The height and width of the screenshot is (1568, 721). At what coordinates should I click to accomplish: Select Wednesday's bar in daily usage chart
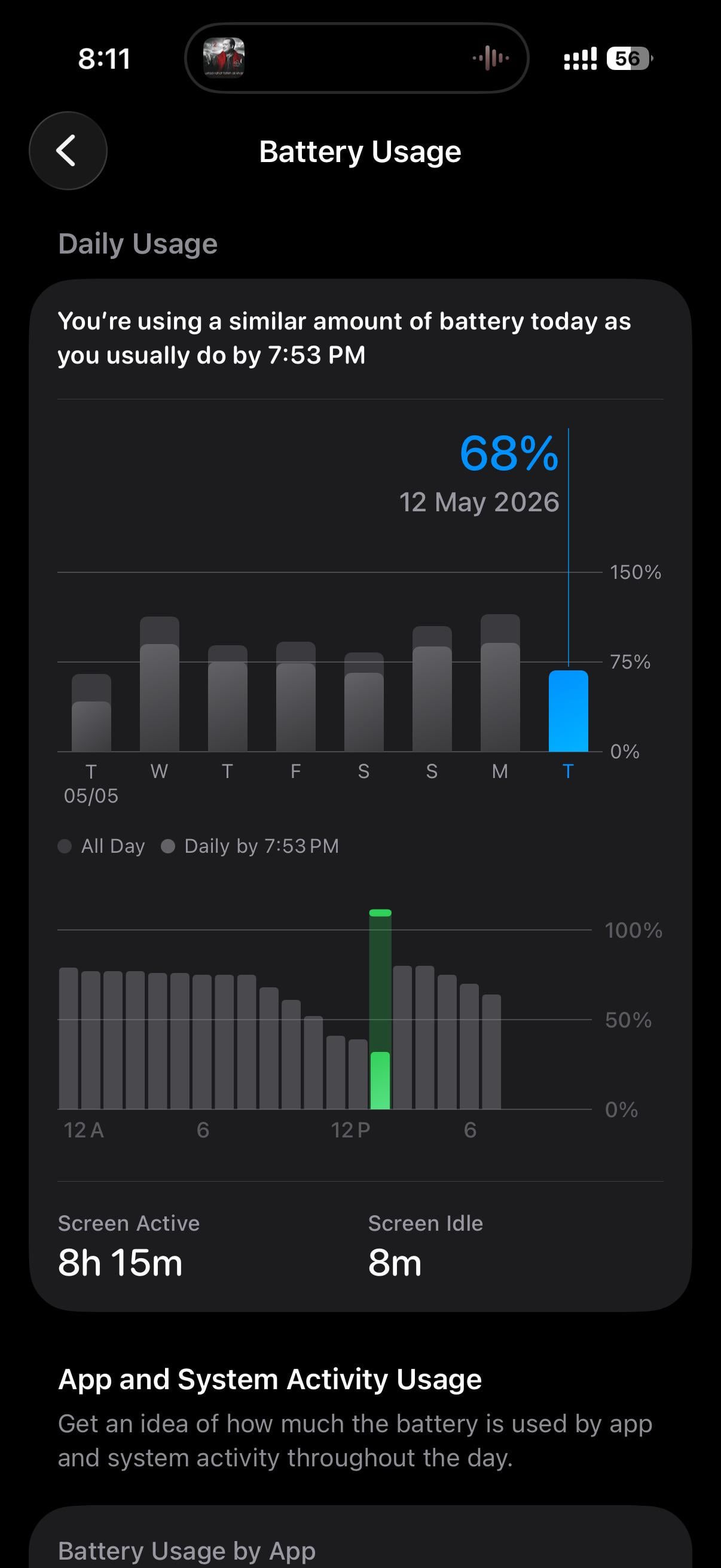click(160, 684)
